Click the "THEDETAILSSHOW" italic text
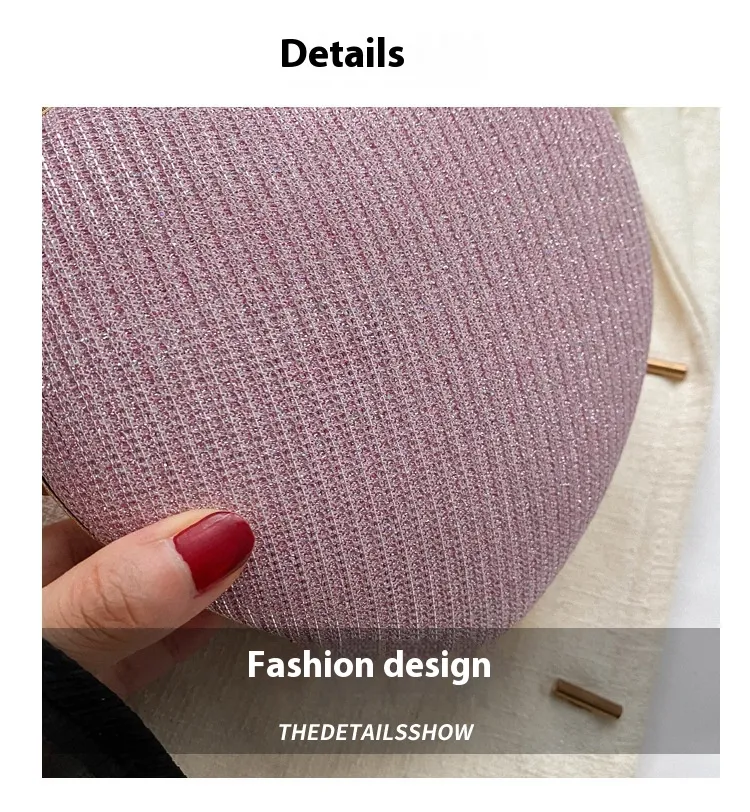 376,732
